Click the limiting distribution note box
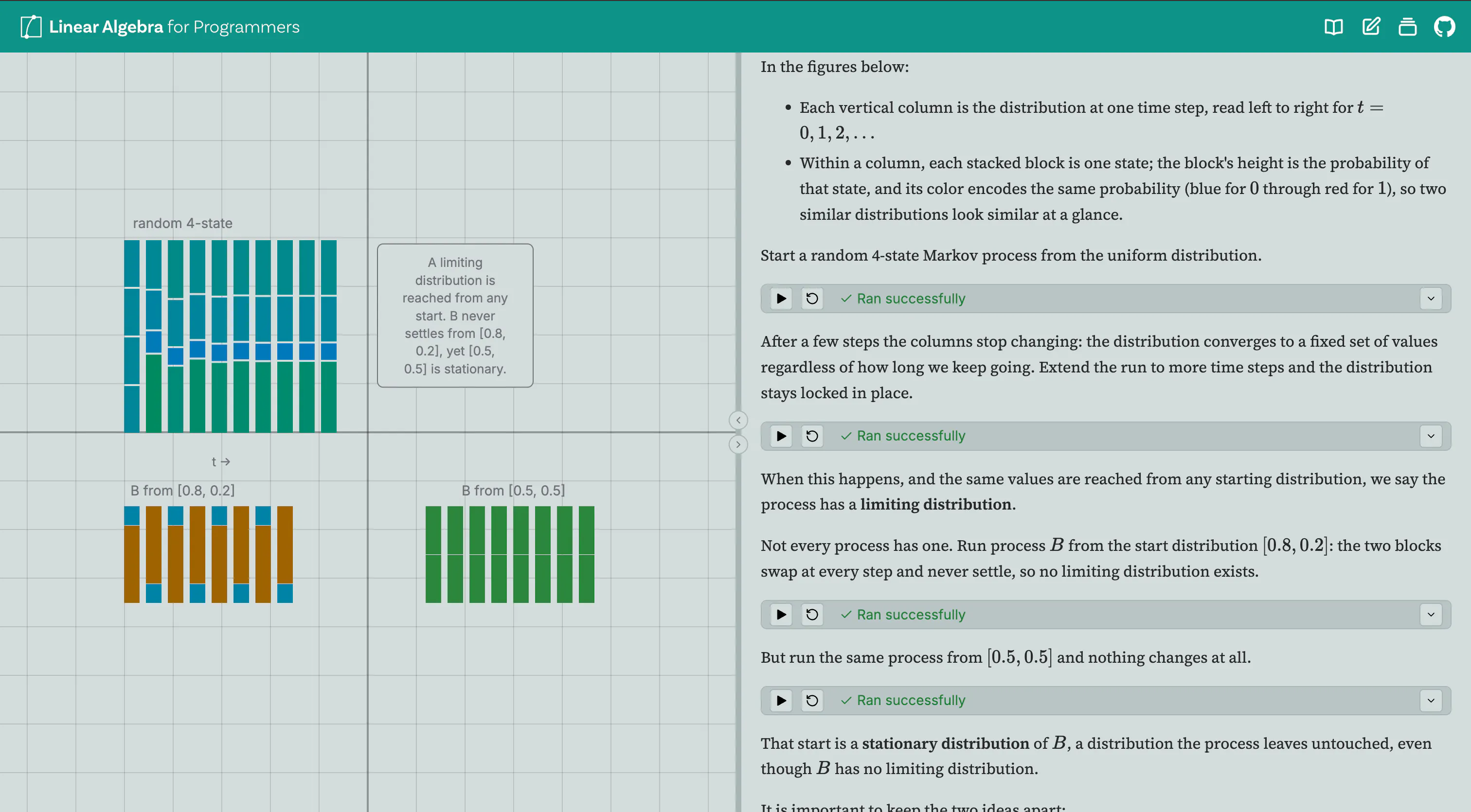The width and height of the screenshot is (1471, 812). (x=455, y=316)
